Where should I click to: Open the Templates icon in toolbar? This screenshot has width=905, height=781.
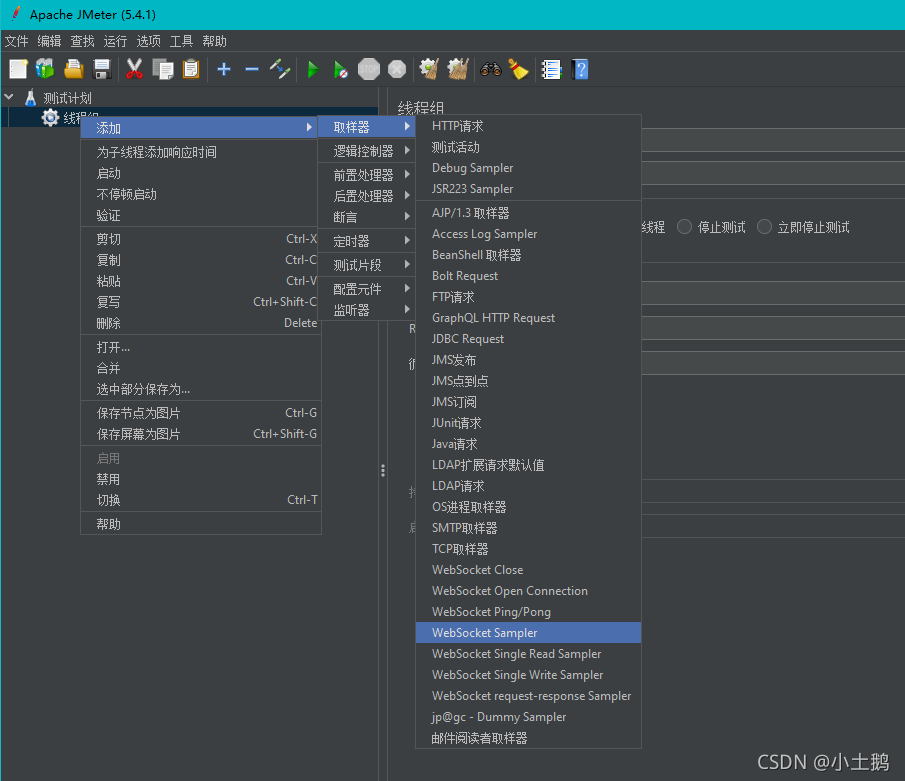[x=45, y=69]
